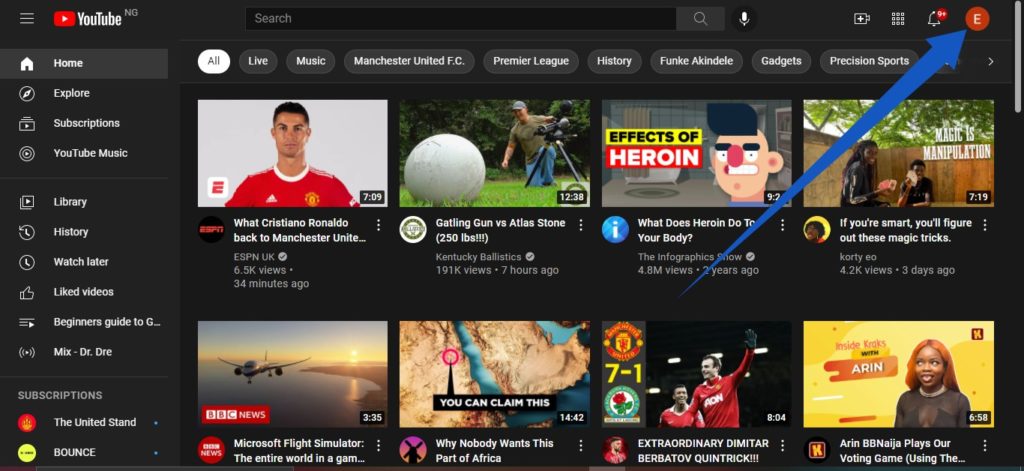Screen dimensions: 1024x471
Task: Open options for Part of Africa video
Action: click(581, 446)
